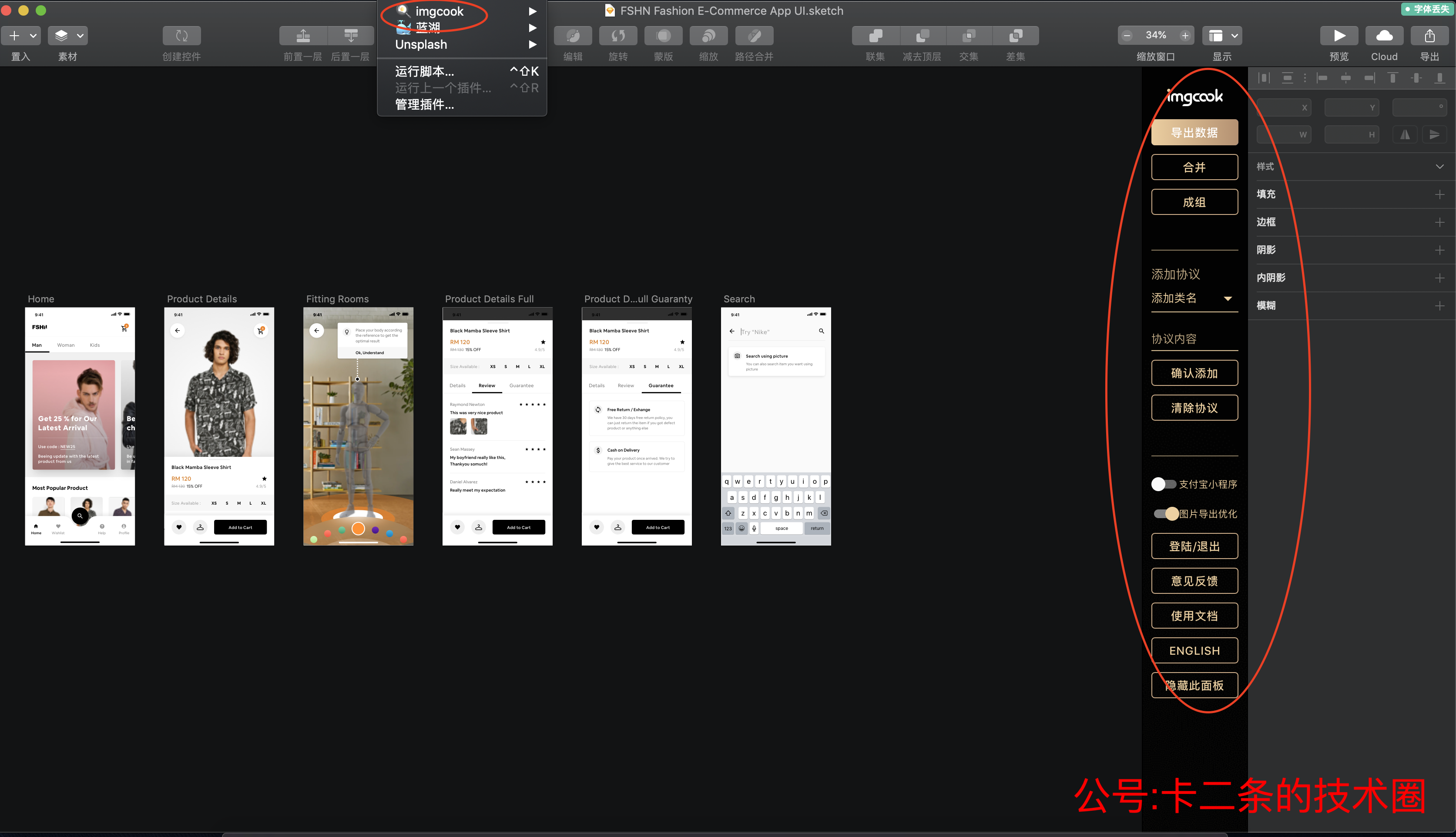Screen dimensions: 1456x837
Task: Align horizontal centers in inspector
Action: pos(1345,77)
